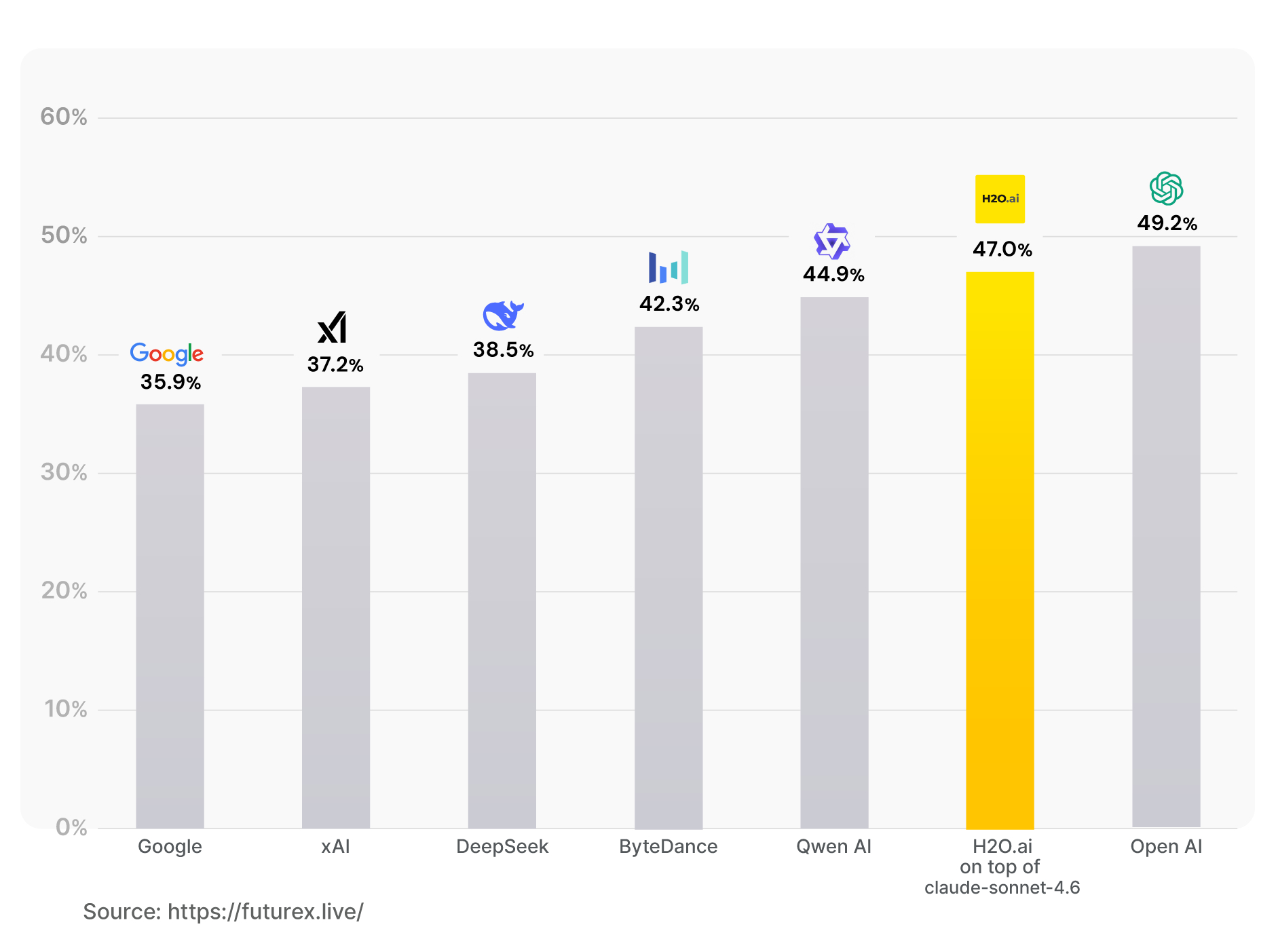Click the Google logo above its bar
1278x952 pixels.
point(167,354)
